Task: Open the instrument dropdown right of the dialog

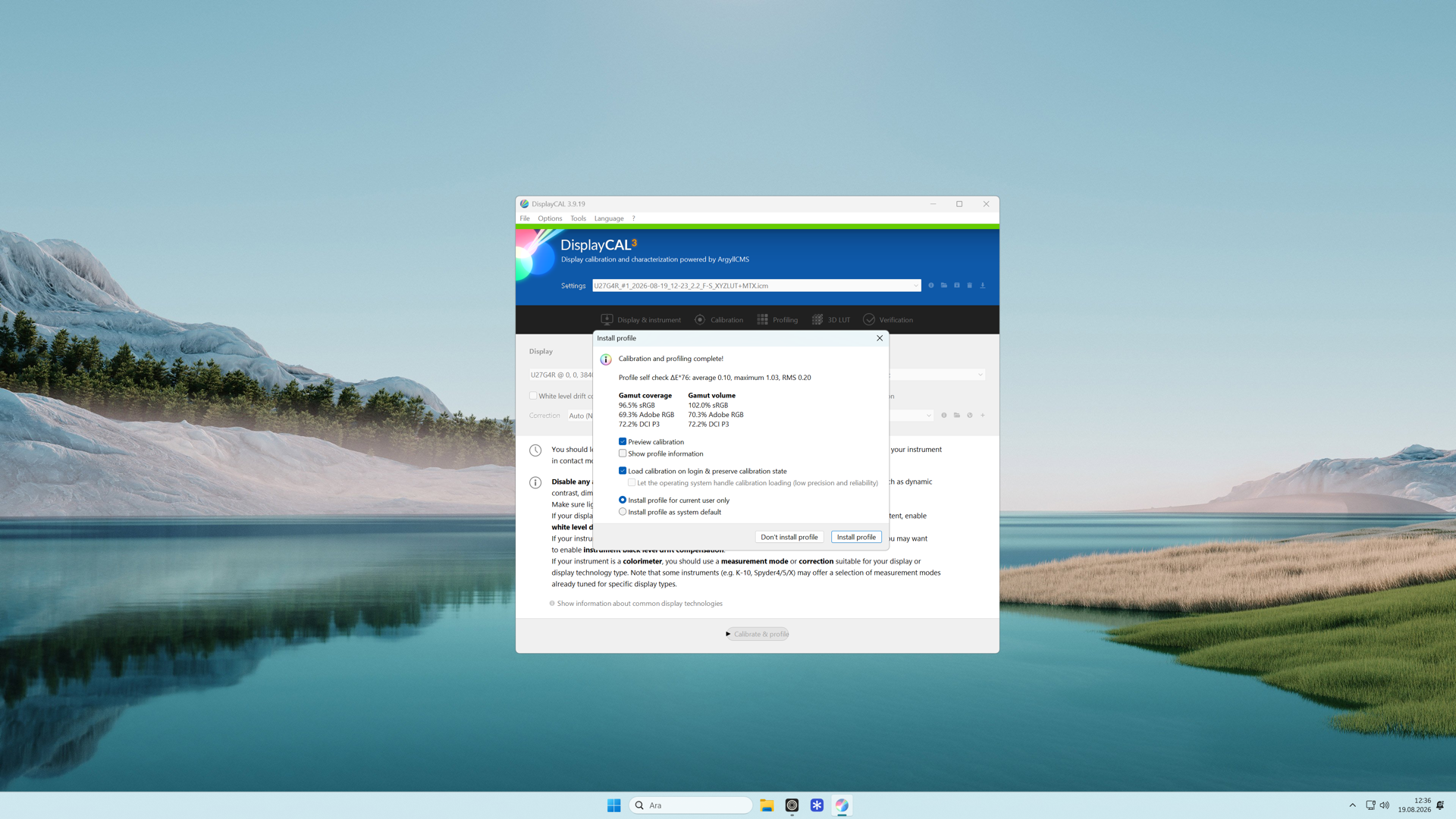Action: 980,375
